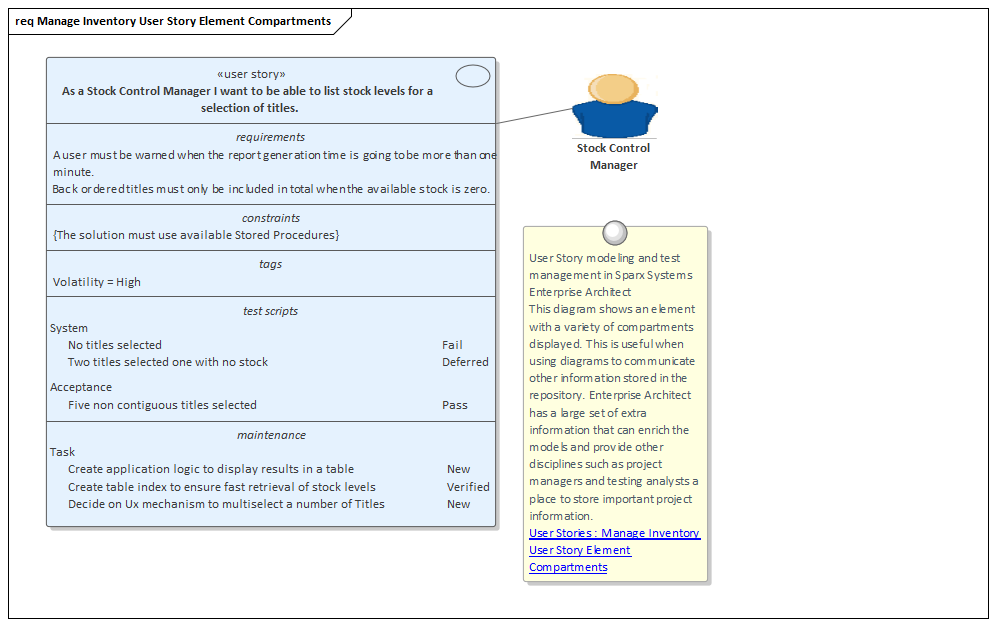Click the ellipse icon in the user story header
Viewport: 996px width, 626px height.
(472, 75)
